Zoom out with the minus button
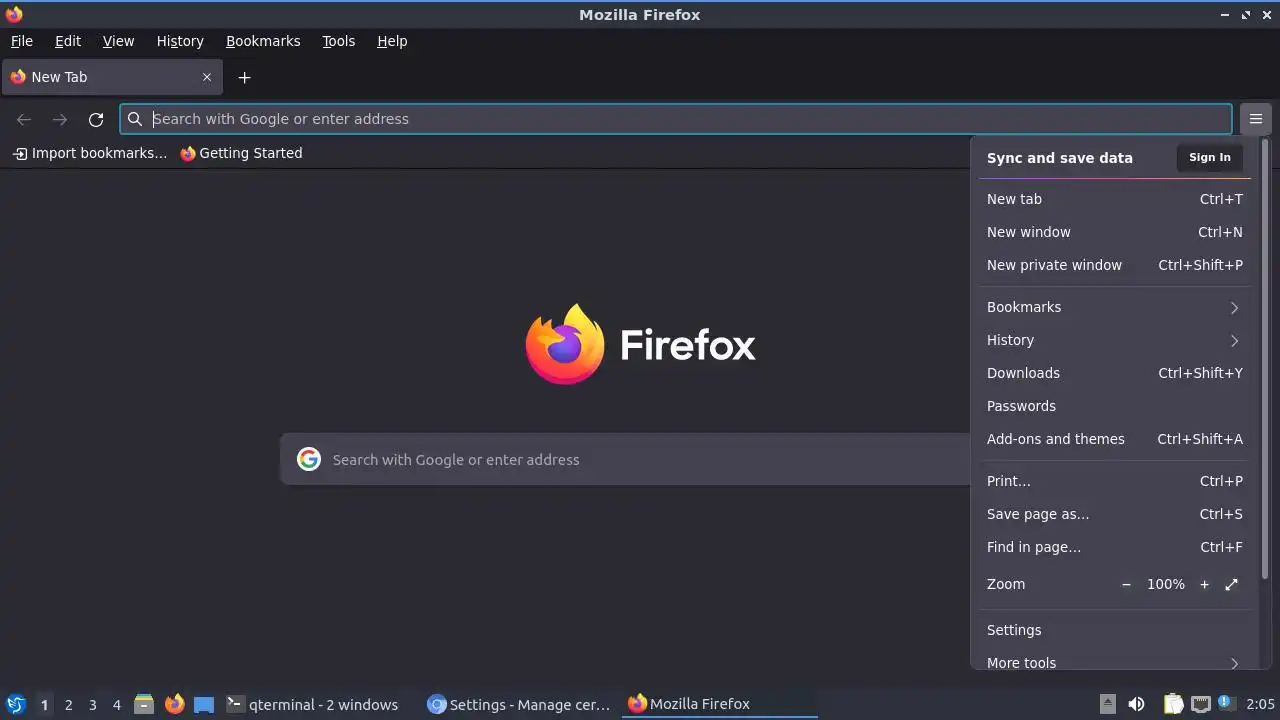 tap(1126, 584)
